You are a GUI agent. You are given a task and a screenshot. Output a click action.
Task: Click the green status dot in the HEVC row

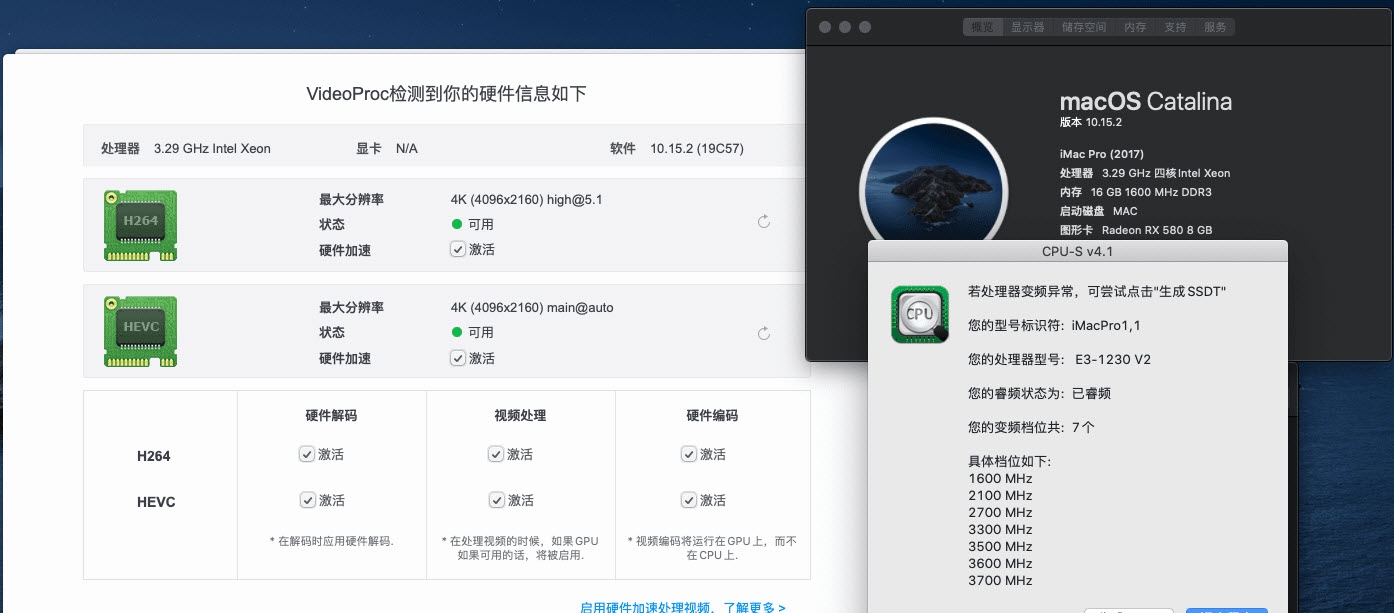[x=457, y=332]
